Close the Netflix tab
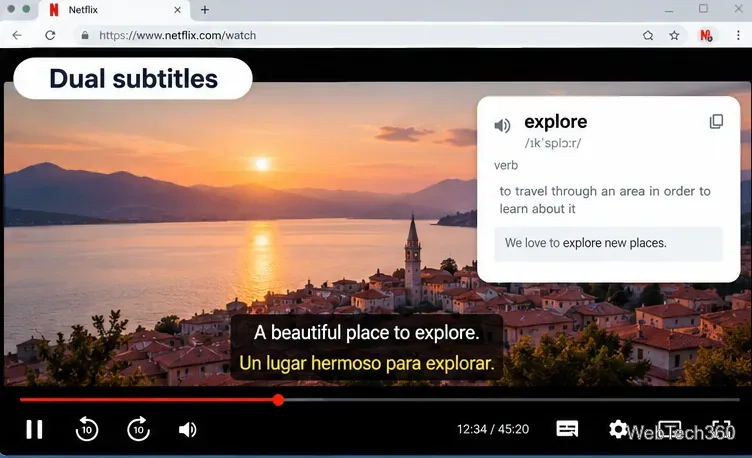Image resolution: width=752 pixels, height=458 pixels. click(x=177, y=10)
